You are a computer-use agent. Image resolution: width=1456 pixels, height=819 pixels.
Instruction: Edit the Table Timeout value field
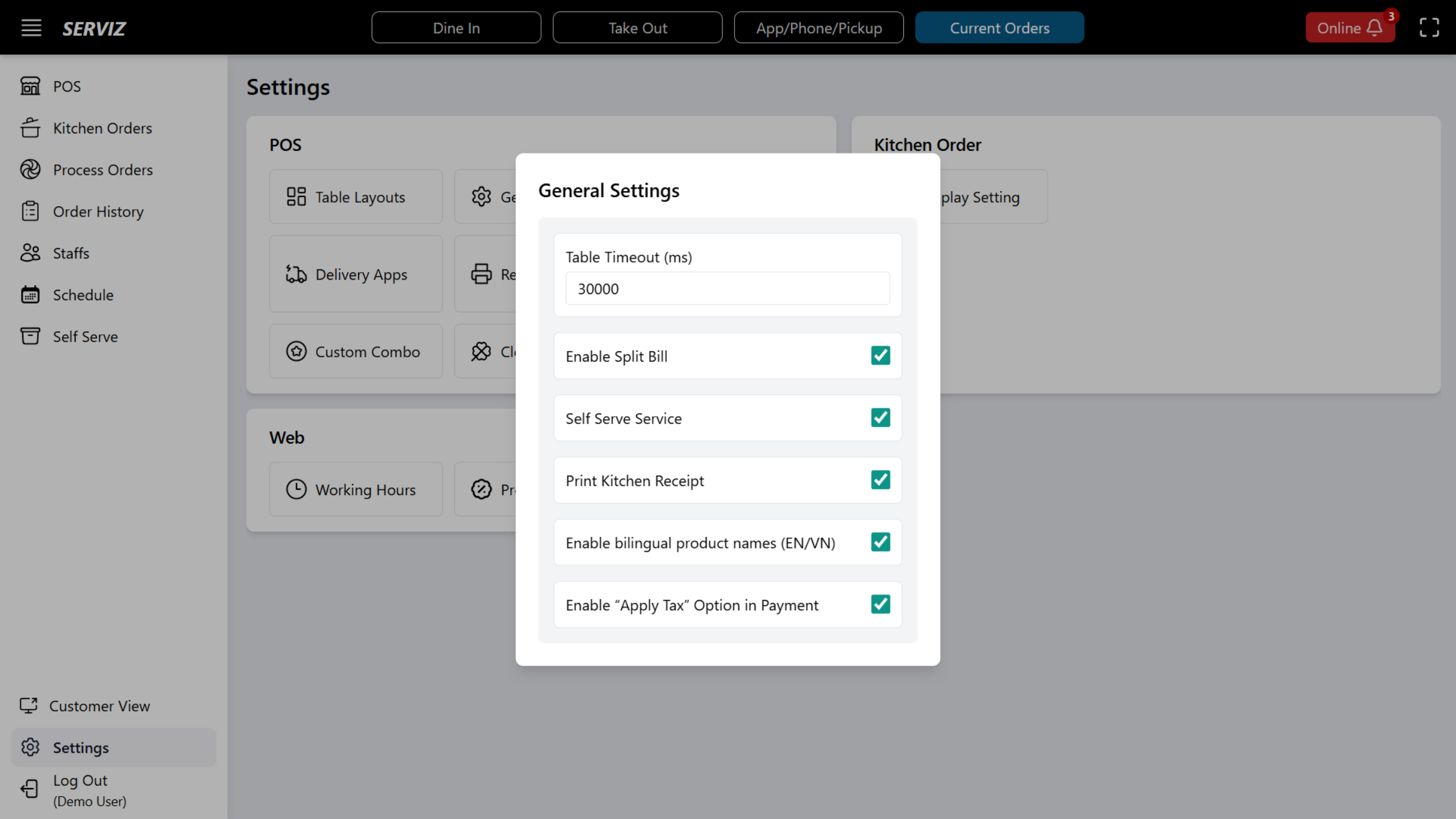coord(727,288)
